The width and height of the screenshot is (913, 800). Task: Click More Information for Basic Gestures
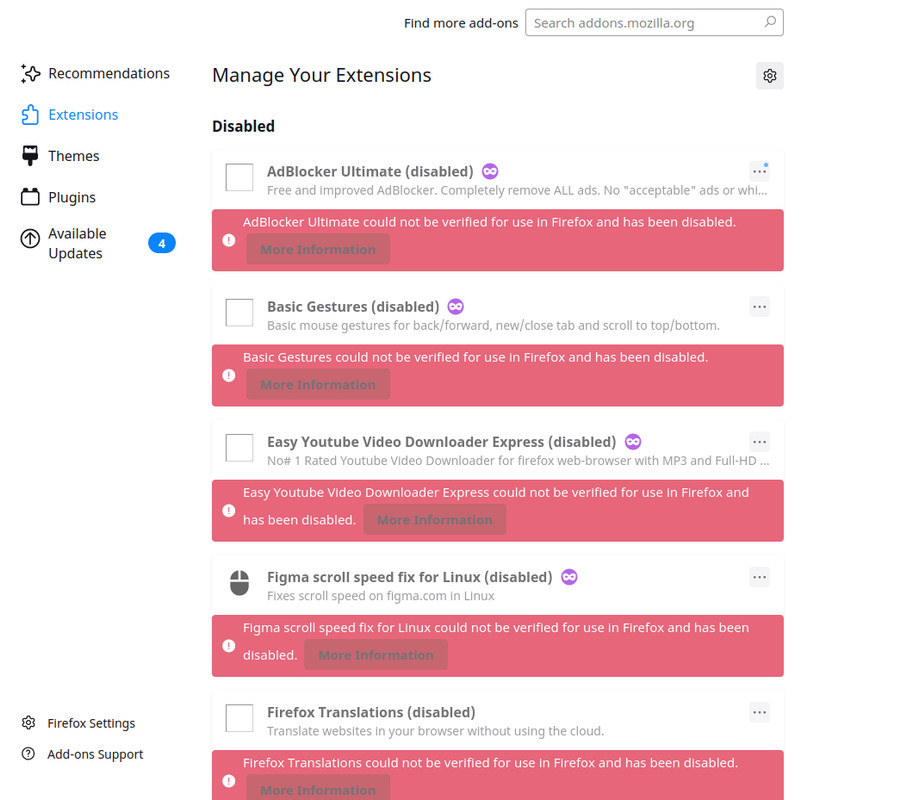(x=318, y=384)
